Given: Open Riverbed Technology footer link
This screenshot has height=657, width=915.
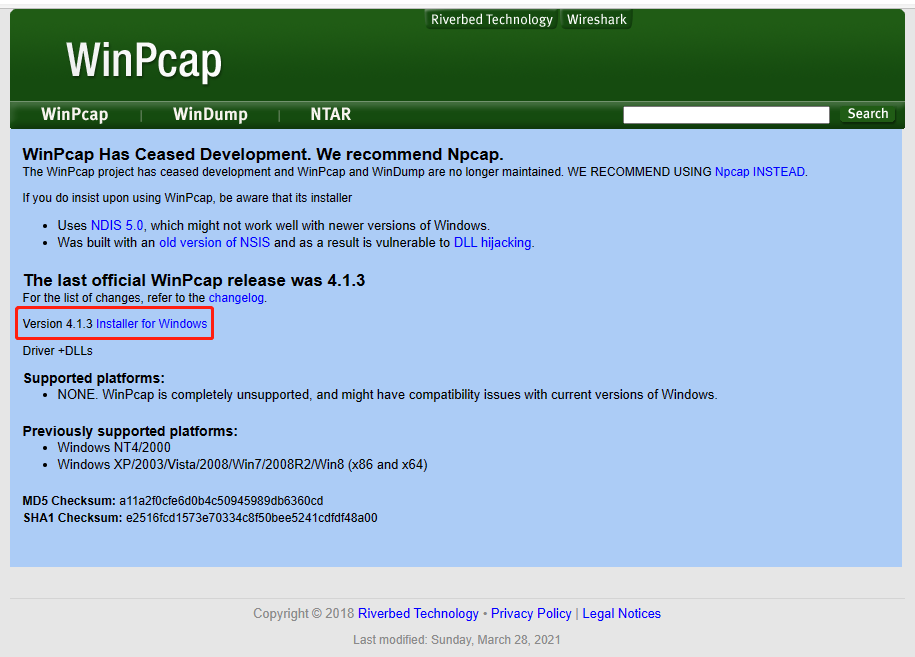Looking at the screenshot, I should tap(418, 613).
